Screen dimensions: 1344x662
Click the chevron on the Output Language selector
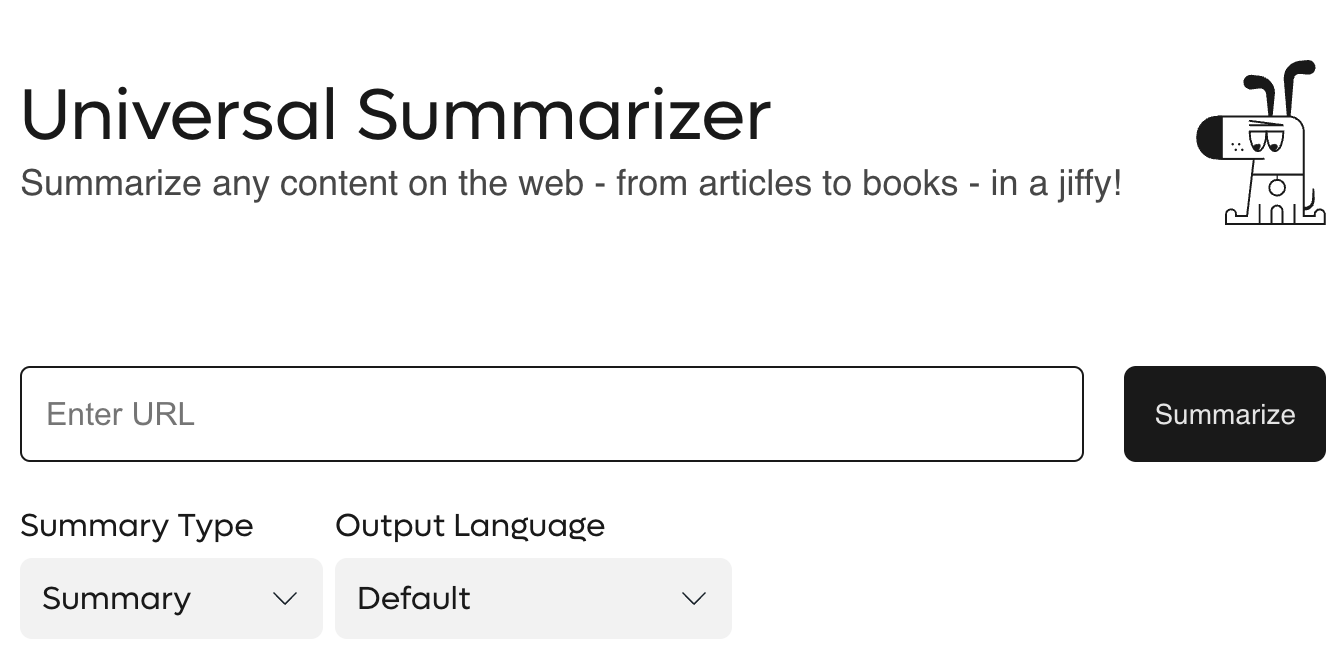pyautogui.click(x=692, y=598)
